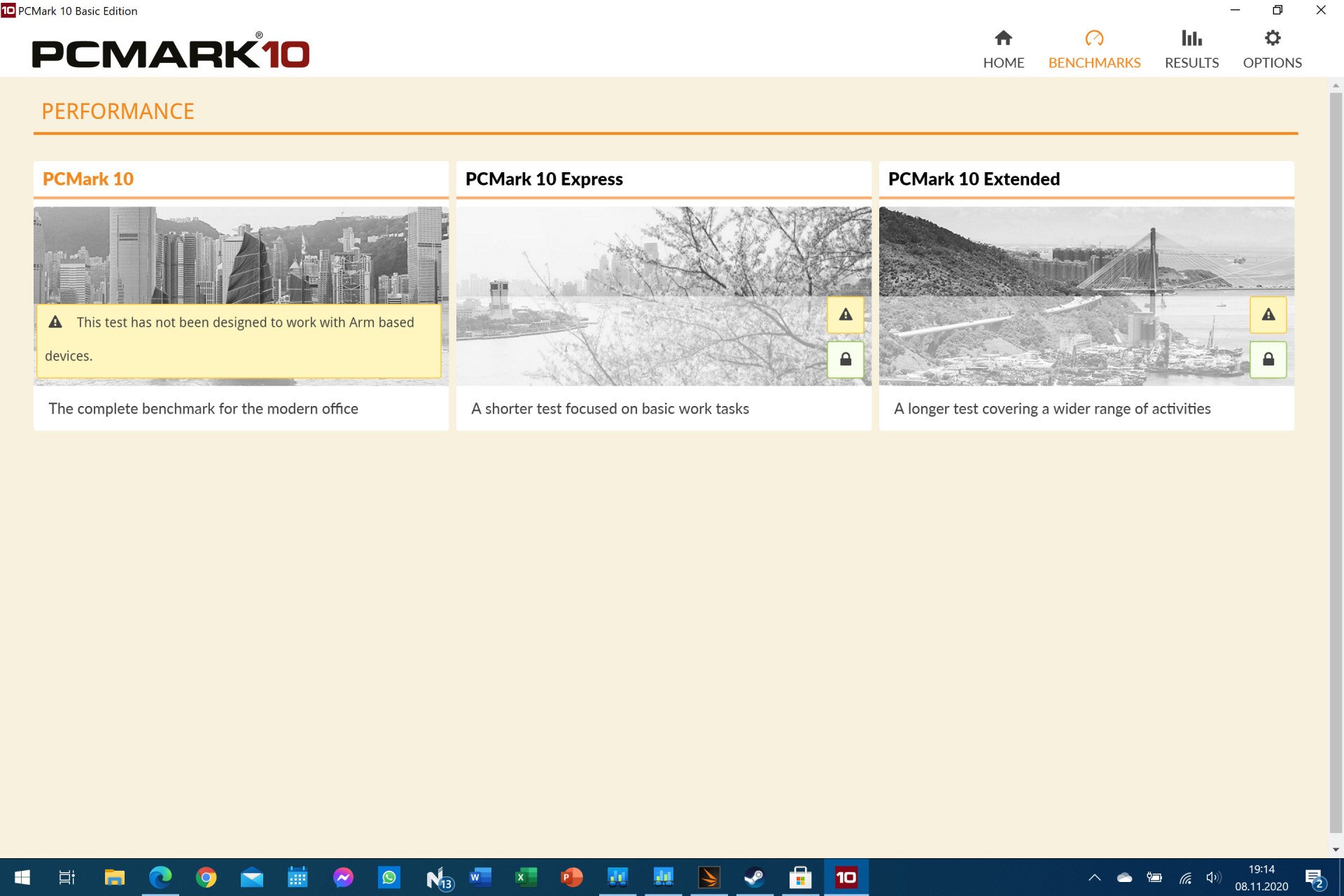Click the battery tray icon

click(x=1154, y=878)
